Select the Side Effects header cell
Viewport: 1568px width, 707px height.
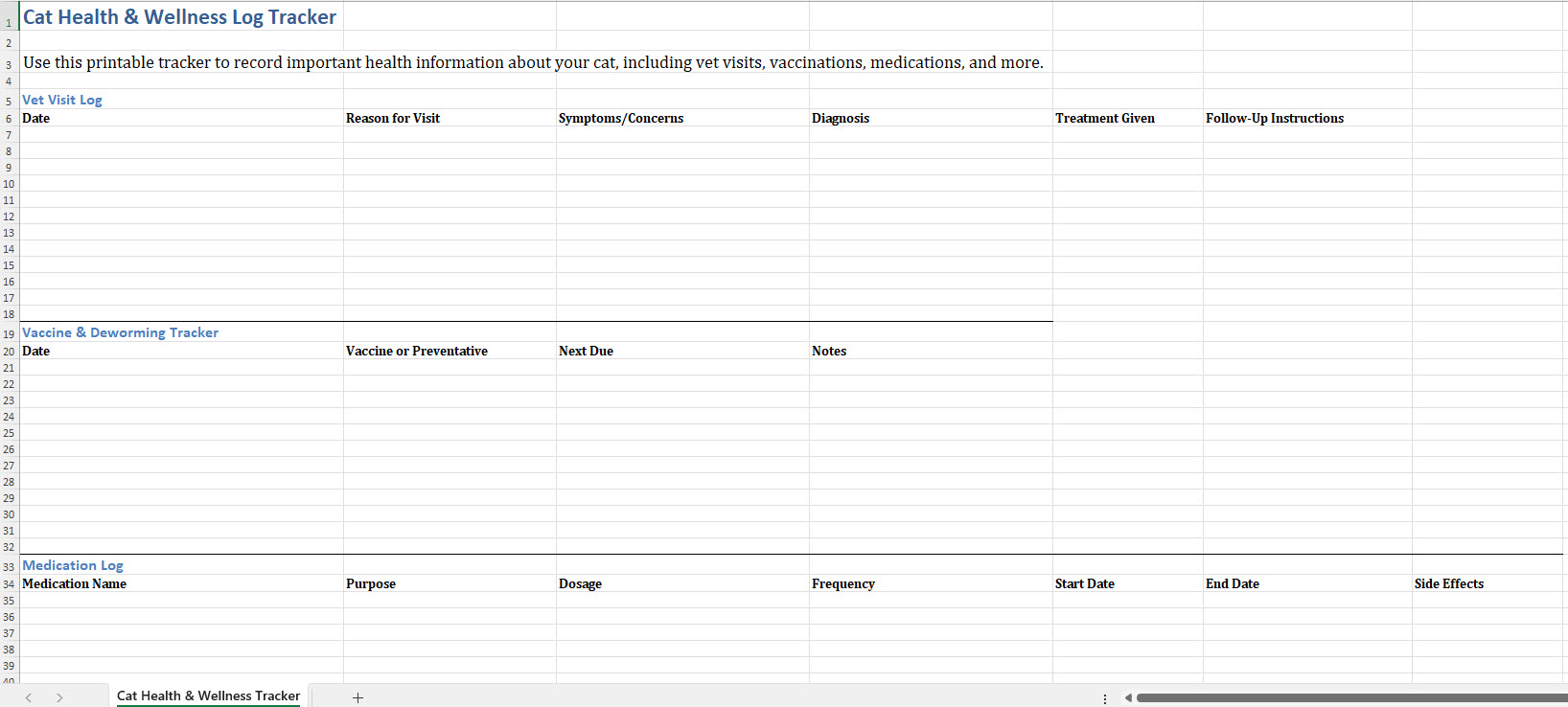1489,583
